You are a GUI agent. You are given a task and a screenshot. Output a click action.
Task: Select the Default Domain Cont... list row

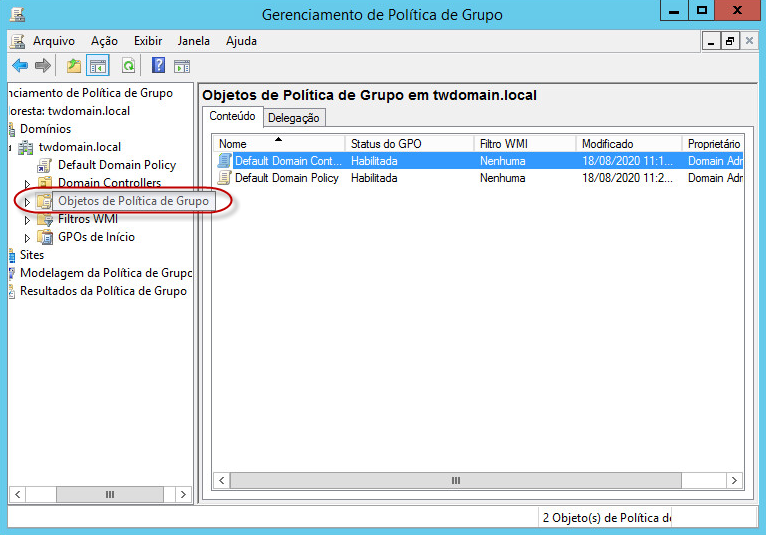(x=479, y=161)
